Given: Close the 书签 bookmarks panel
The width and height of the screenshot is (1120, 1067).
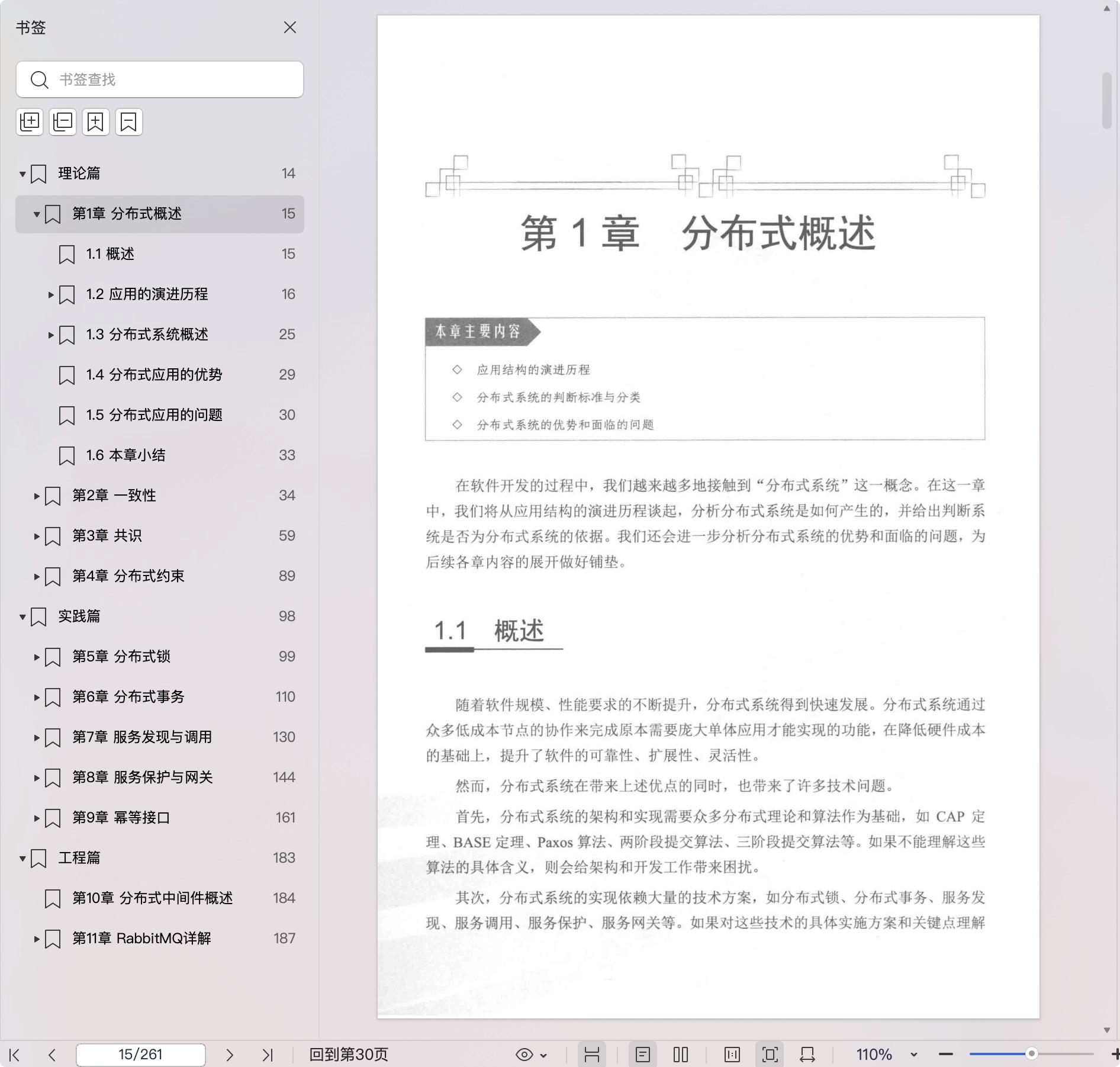Looking at the screenshot, I should coord(290,28).
